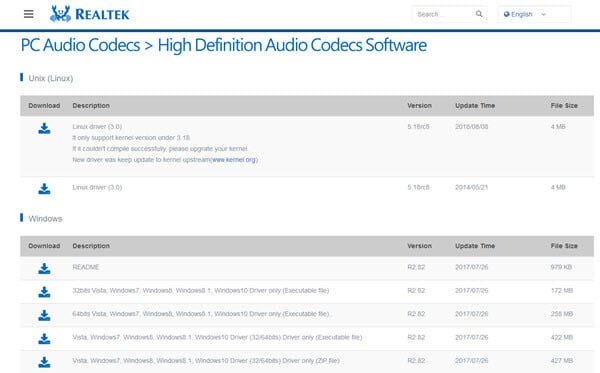This screenshot has height=373, width=600.
Task: Open the English language dropdown
Action: [x=534, y=14]
